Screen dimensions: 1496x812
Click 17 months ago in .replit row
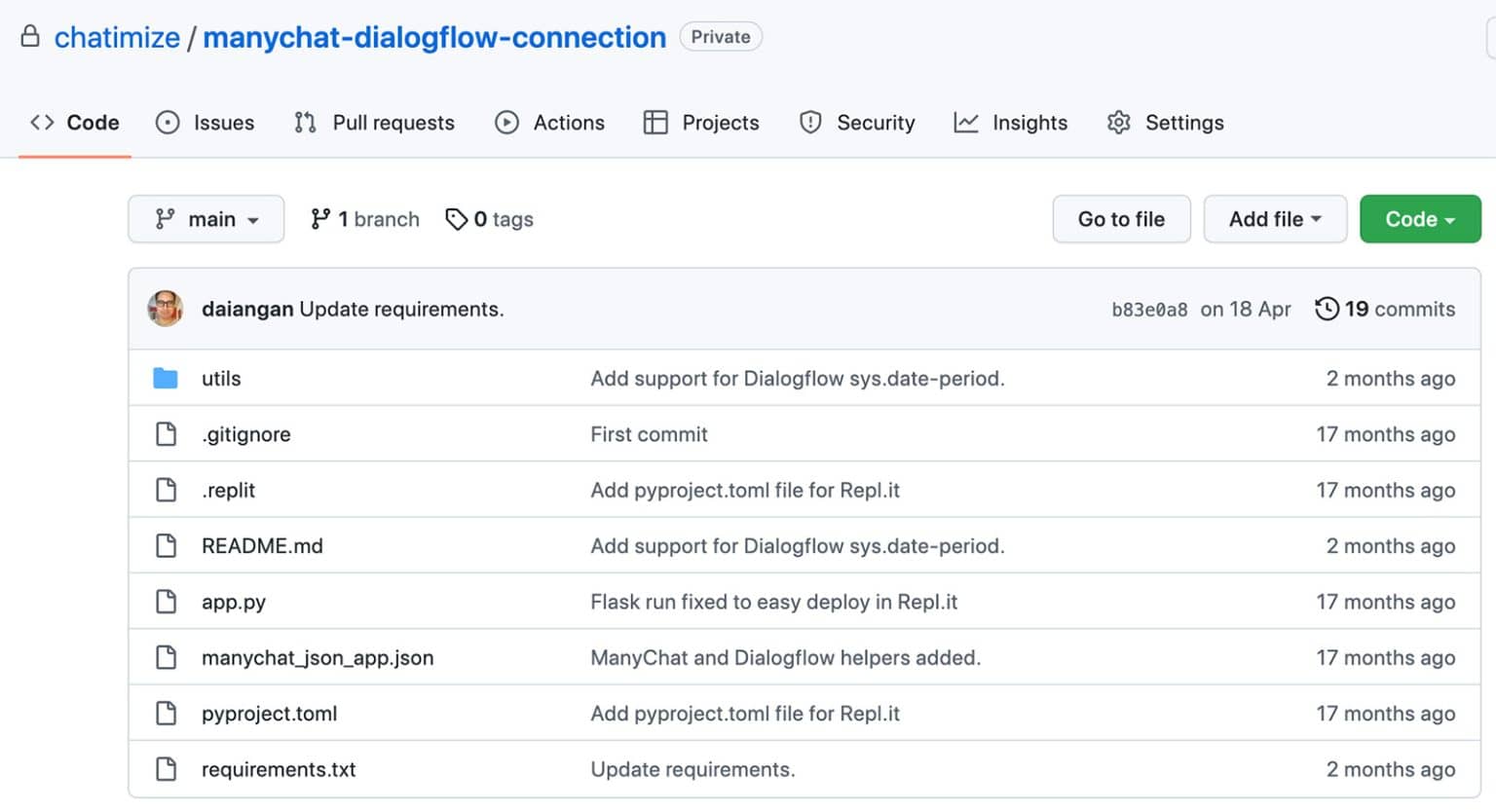pyautogui.click(x=1386, y=491)
